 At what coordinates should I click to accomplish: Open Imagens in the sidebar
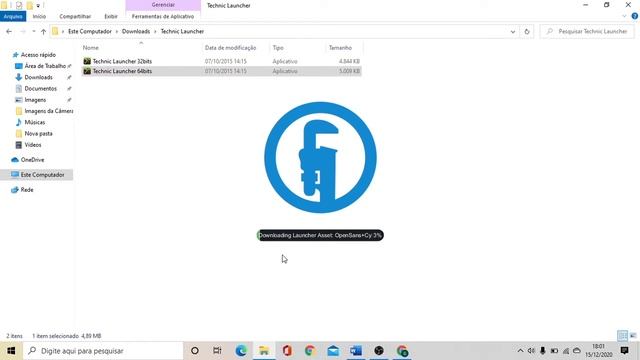pos(35,100)
